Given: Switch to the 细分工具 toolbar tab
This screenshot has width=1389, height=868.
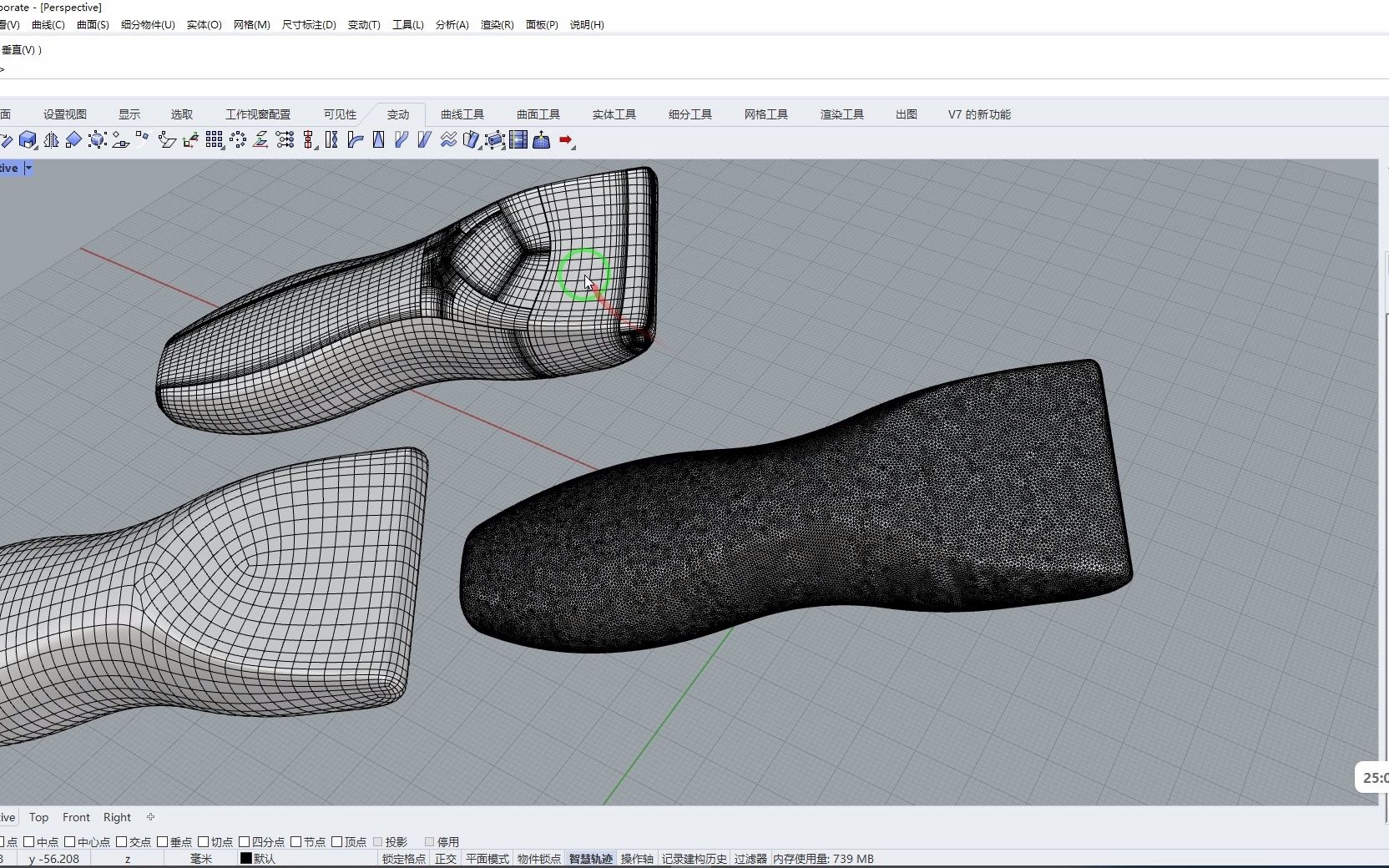Looking at the screenshot, I should click(690, 114).
